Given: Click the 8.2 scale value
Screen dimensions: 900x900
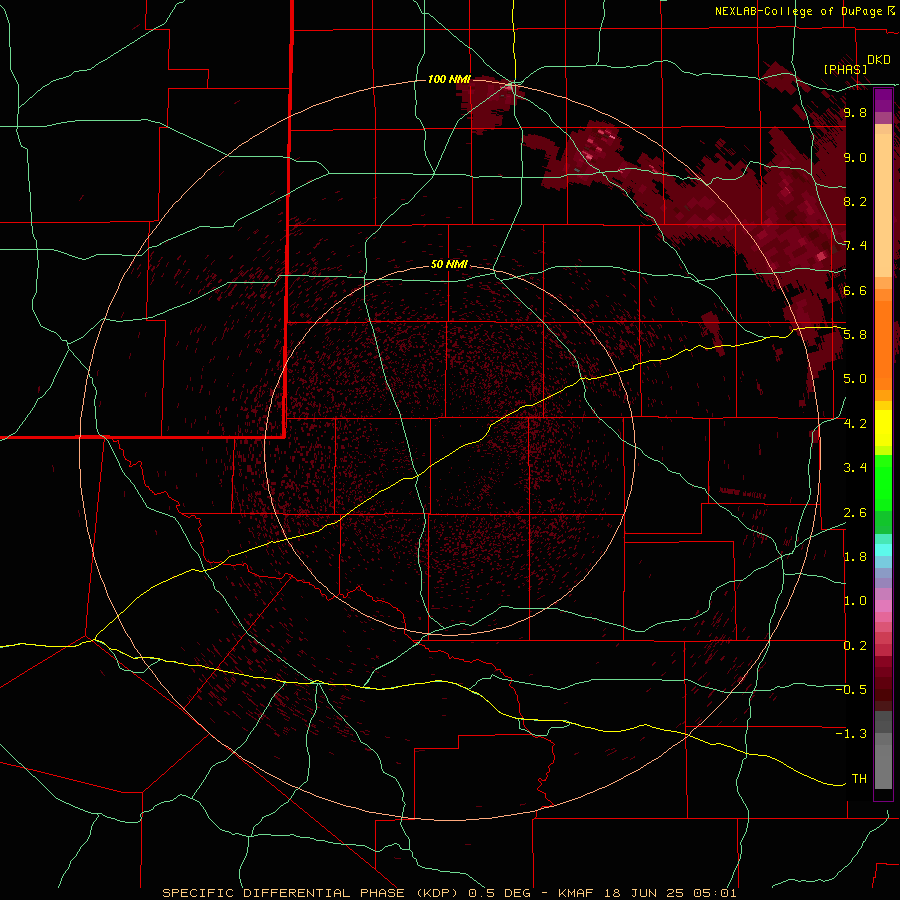Looking at the screenshot, I should pyautogui.click(x=855, y=201).
